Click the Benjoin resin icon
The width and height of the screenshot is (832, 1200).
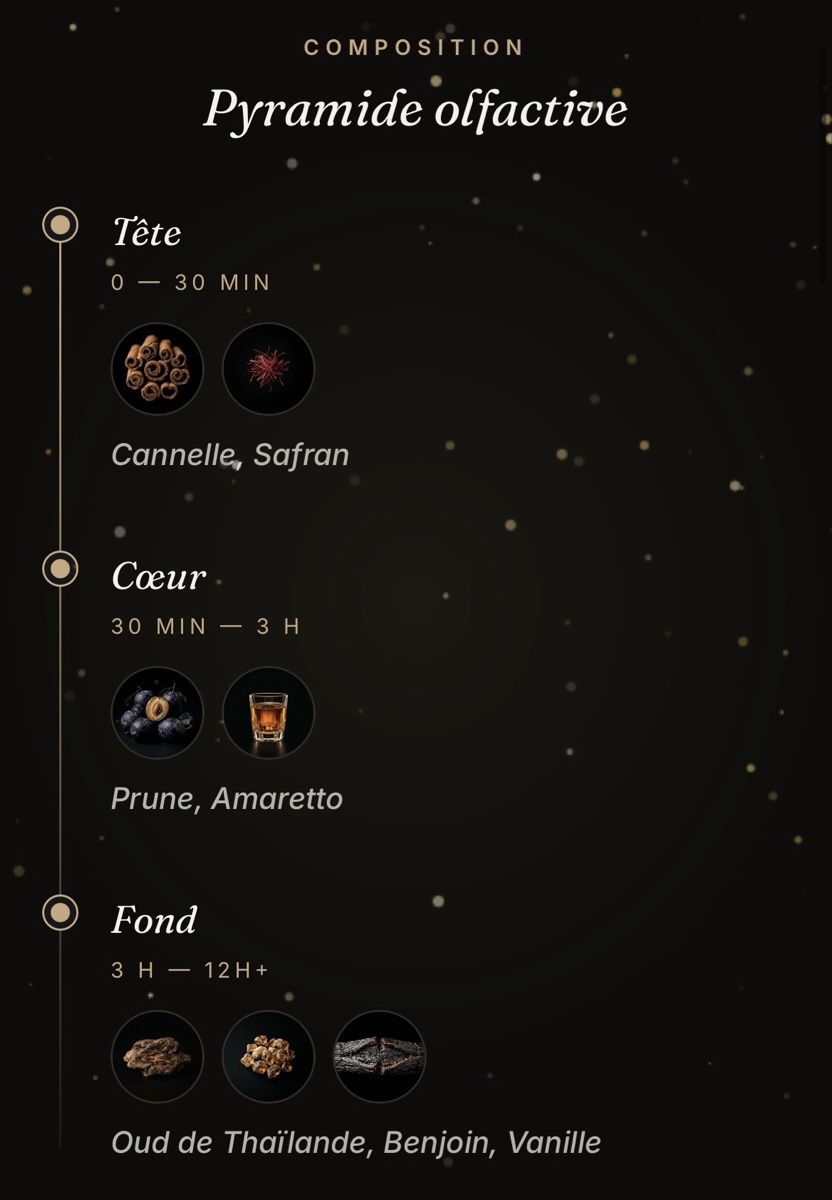click(x=268, y=1057)
